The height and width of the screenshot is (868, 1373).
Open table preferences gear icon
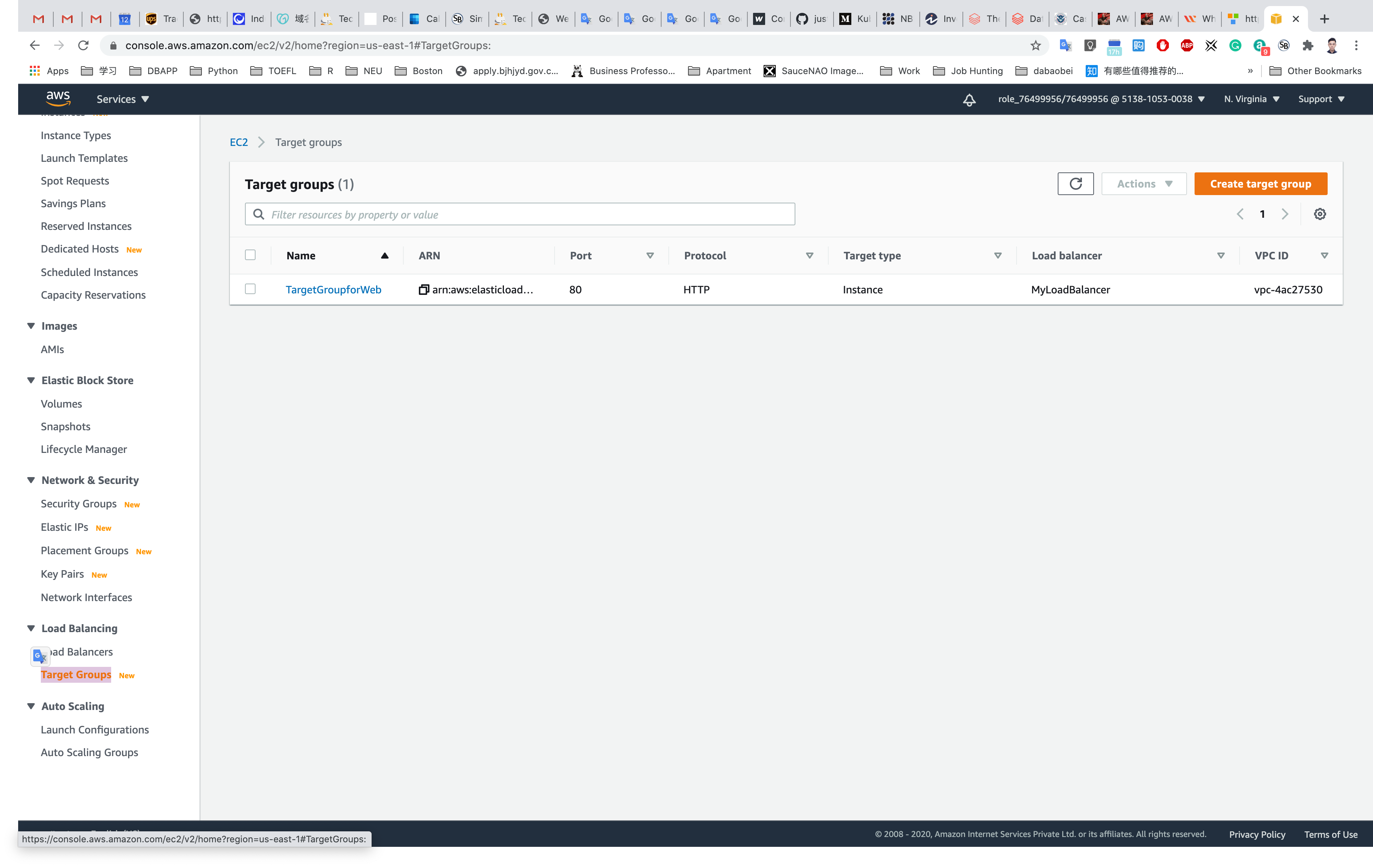coord(1319,214)
